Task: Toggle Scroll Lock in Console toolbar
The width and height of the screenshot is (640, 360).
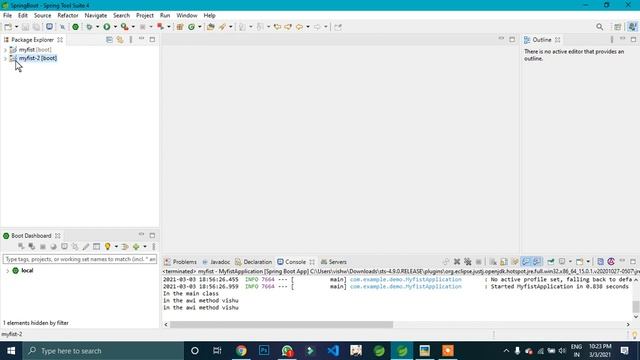Action: 504,262
